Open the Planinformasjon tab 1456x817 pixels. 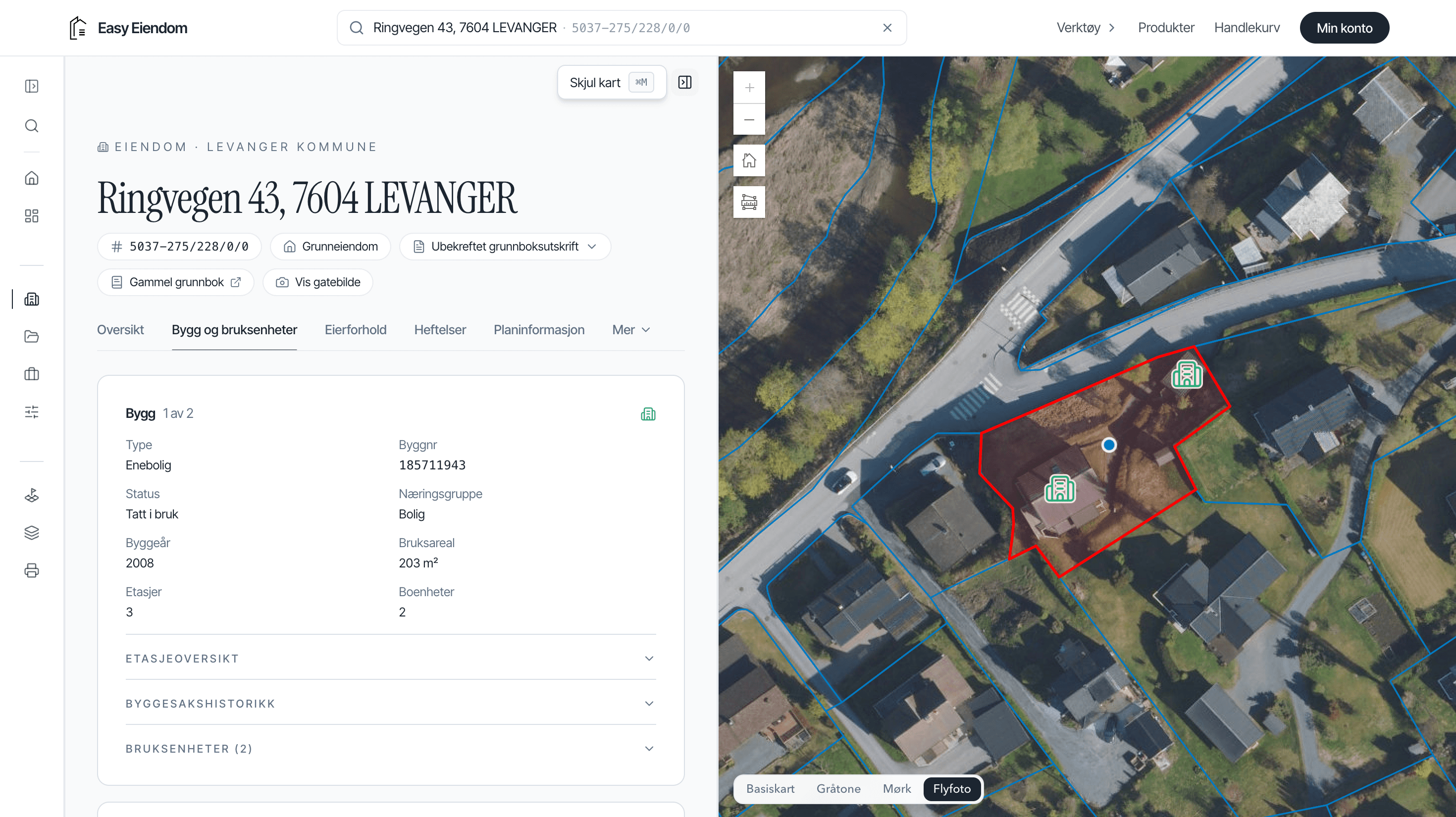539,329
